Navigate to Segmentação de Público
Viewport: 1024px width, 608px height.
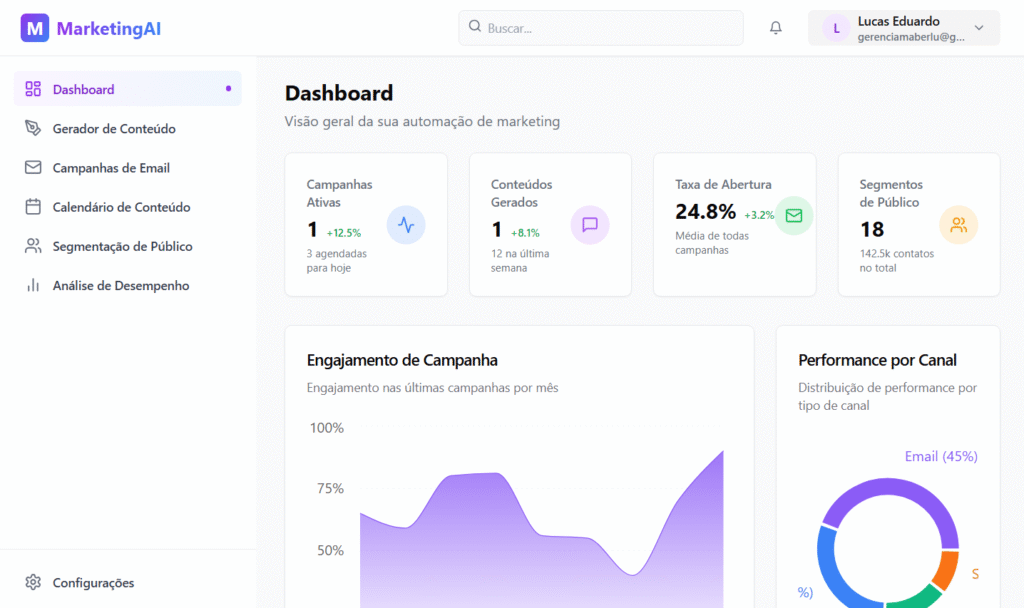[122, 246]
